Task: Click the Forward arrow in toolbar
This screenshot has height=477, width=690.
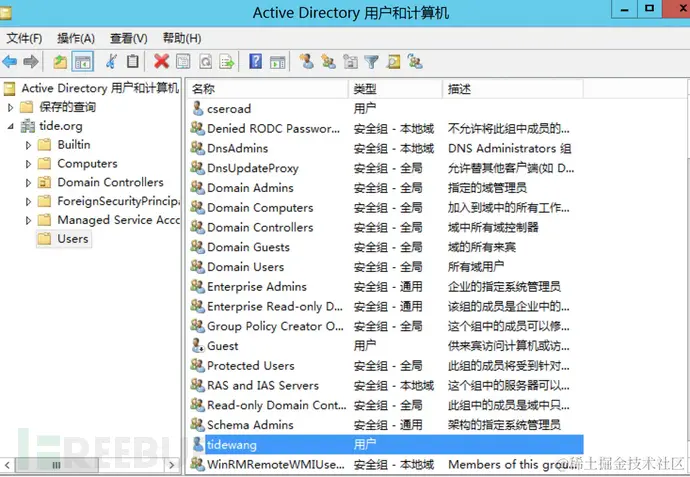Action: point(30,62)
